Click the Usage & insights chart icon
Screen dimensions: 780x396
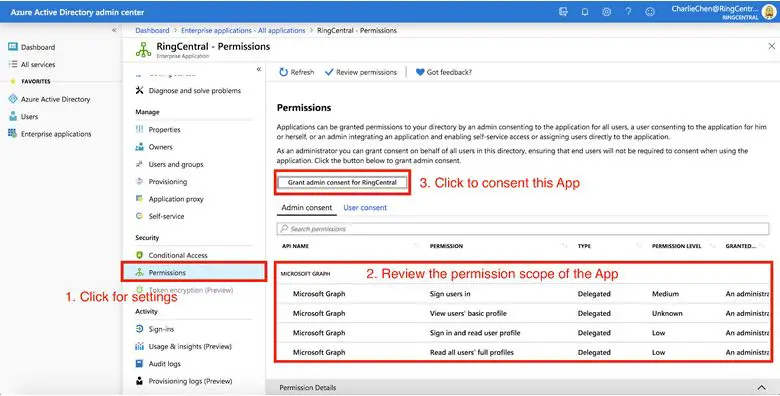(139, 346)
